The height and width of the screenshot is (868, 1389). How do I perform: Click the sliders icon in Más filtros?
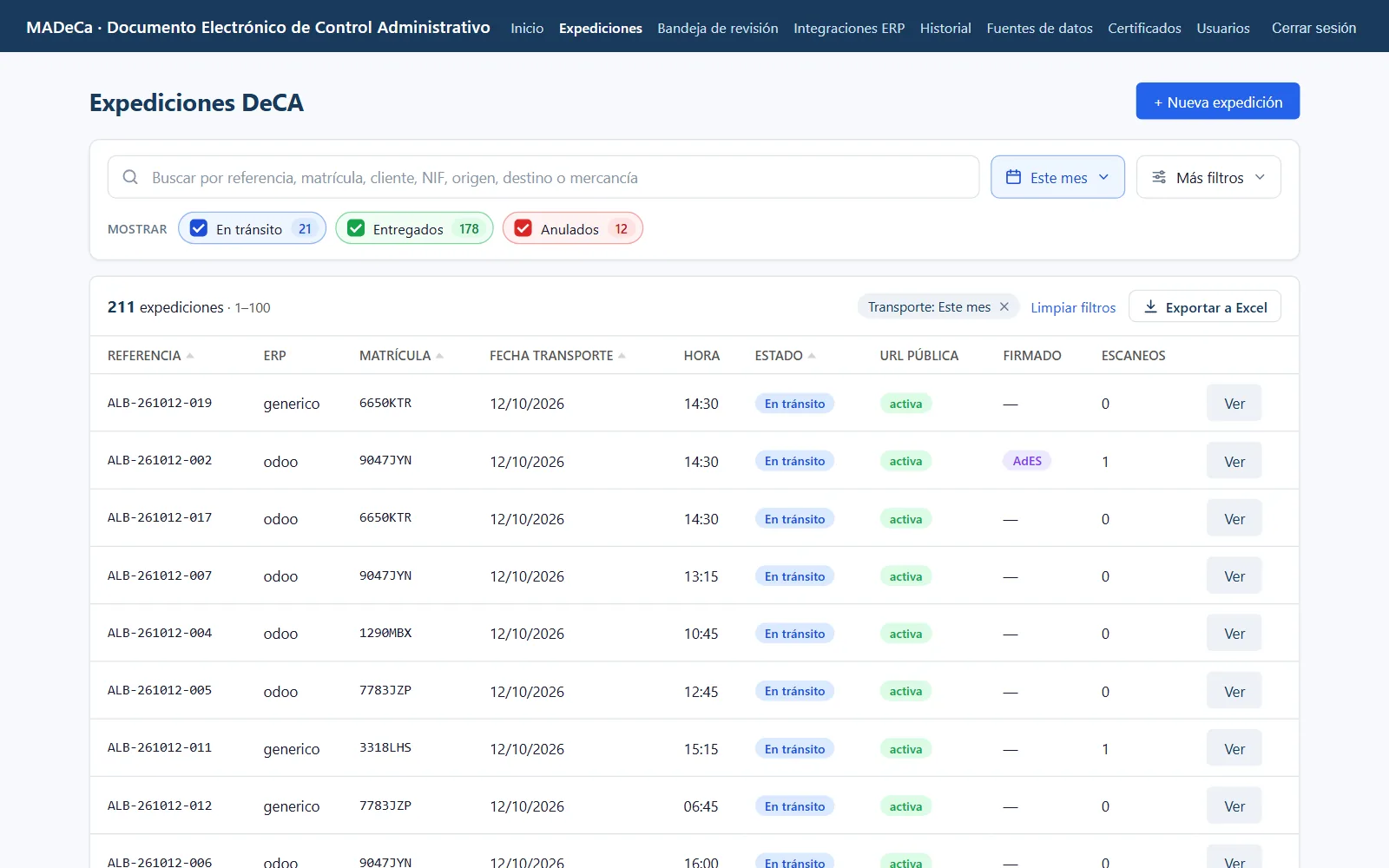click(x=1159, y=177)
